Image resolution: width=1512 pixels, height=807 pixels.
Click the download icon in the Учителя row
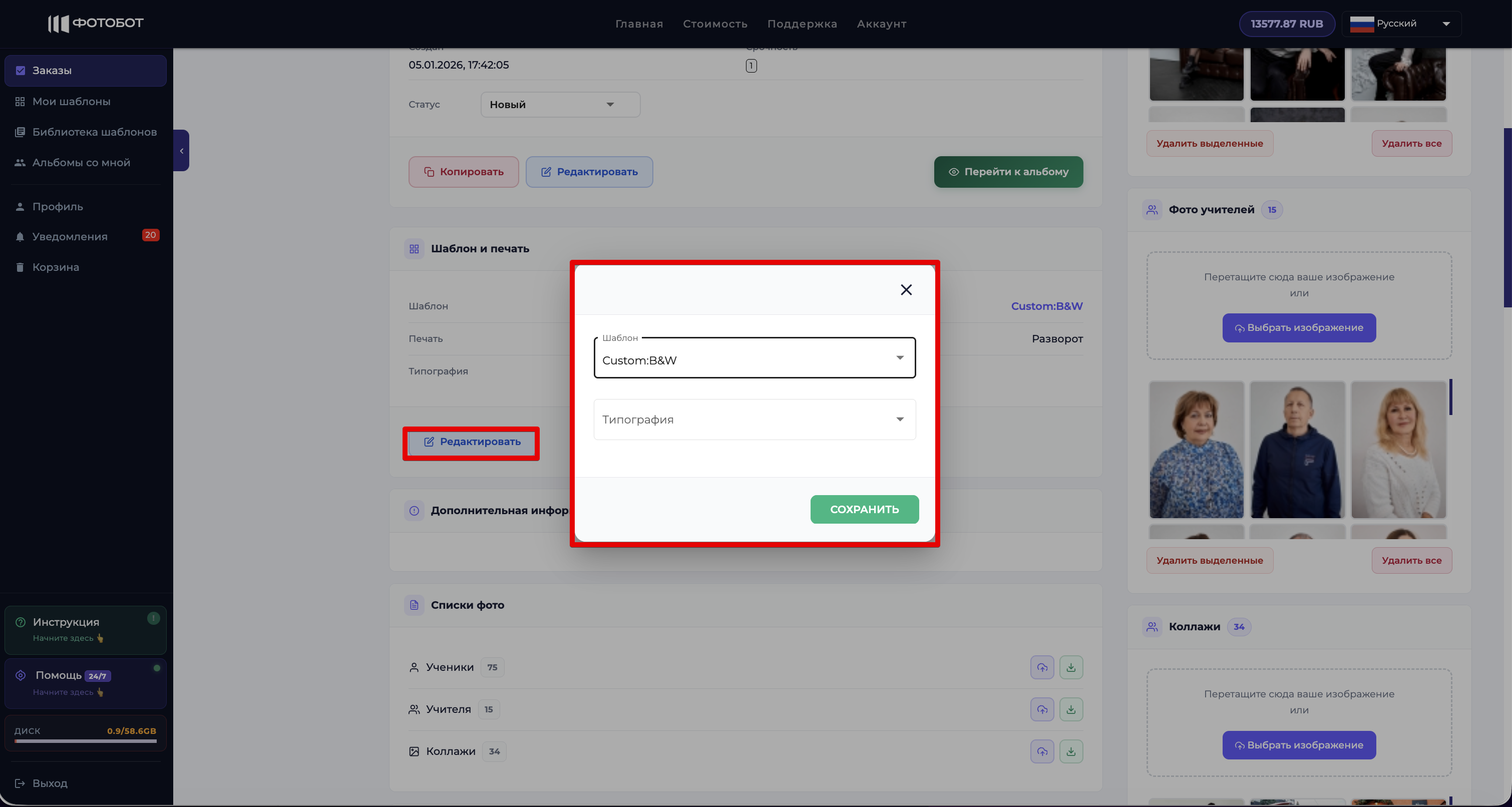[x=1071, y=709]
